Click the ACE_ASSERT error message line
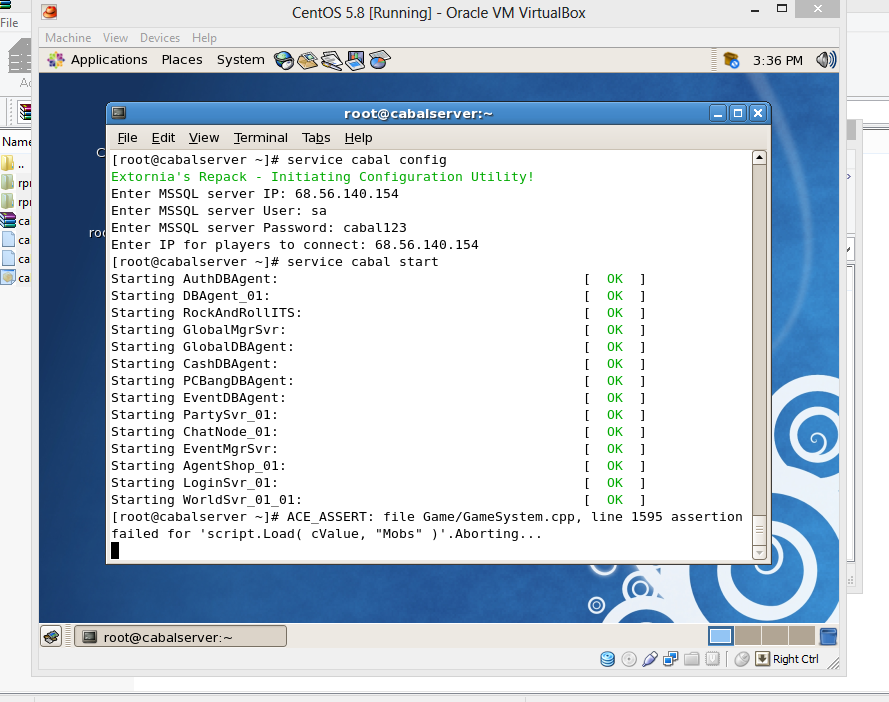Viewport: 889px width, 702px height. tap(427, 525)
